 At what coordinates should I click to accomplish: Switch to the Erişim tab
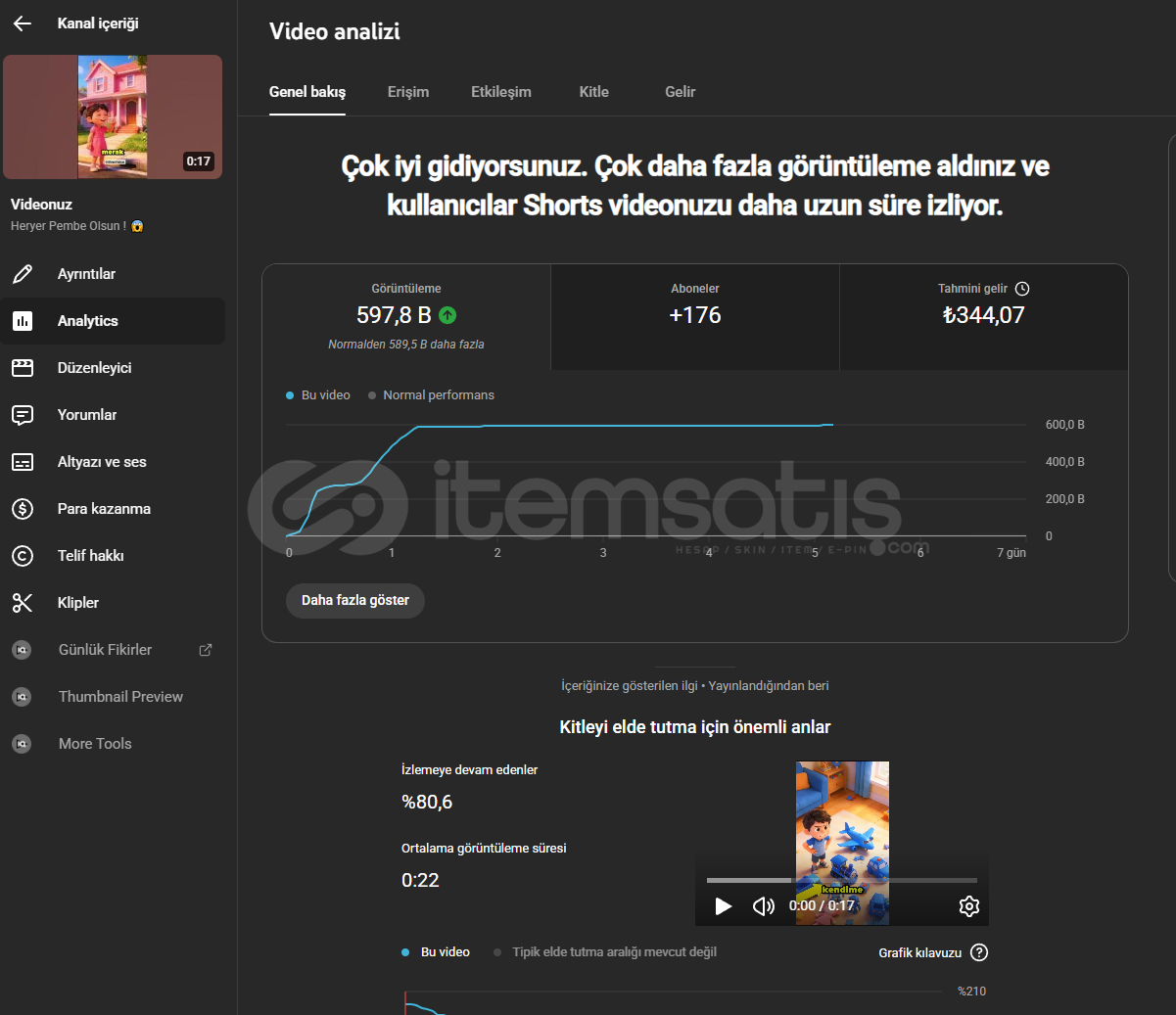408,92
